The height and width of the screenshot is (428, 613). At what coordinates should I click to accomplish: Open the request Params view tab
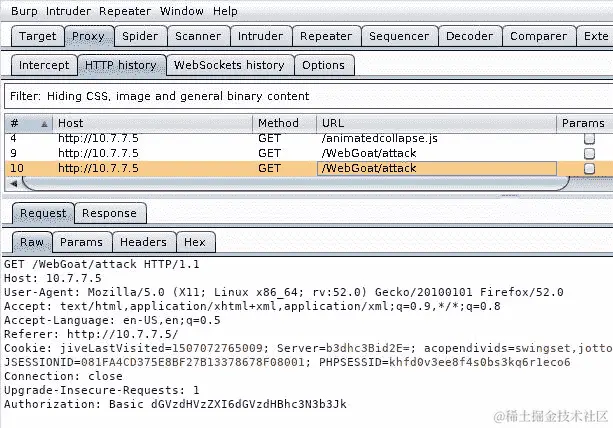tap(81, 242)
